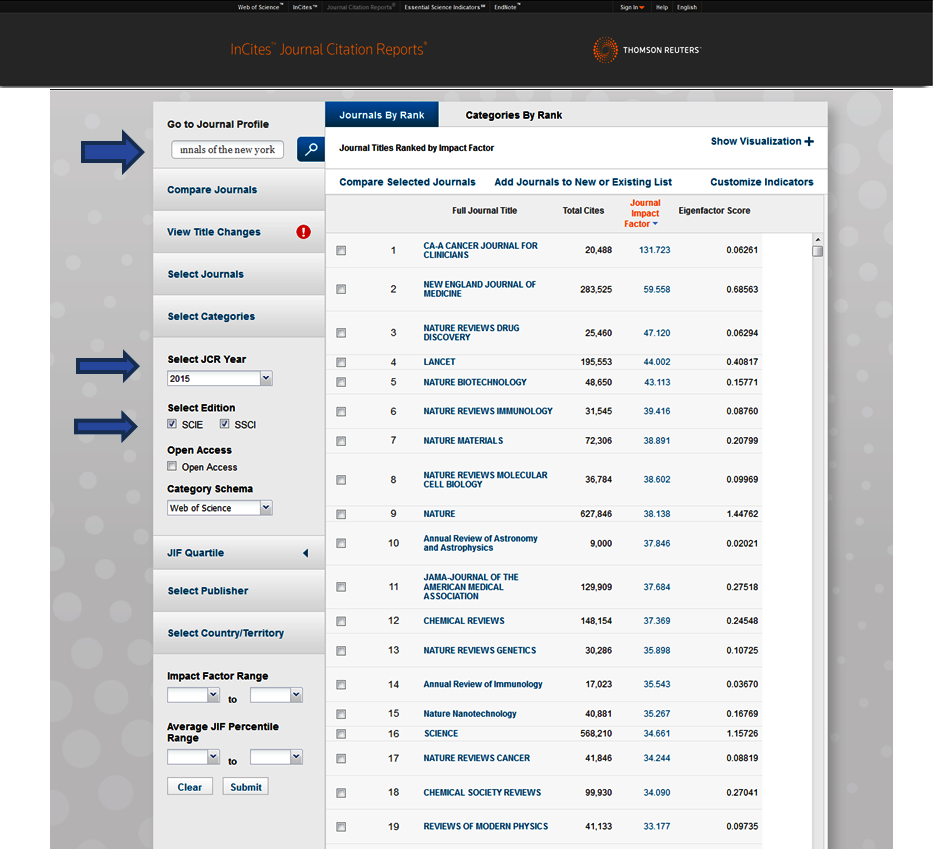
Task: Click the plus icon next to Show Visualization
Action: click(x=809, y=141)
